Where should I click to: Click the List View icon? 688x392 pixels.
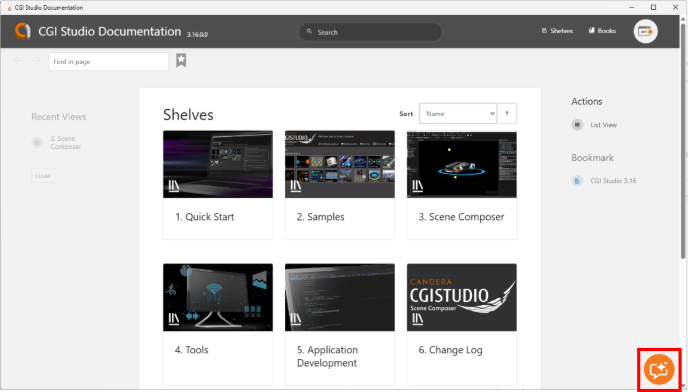(577, 125)
